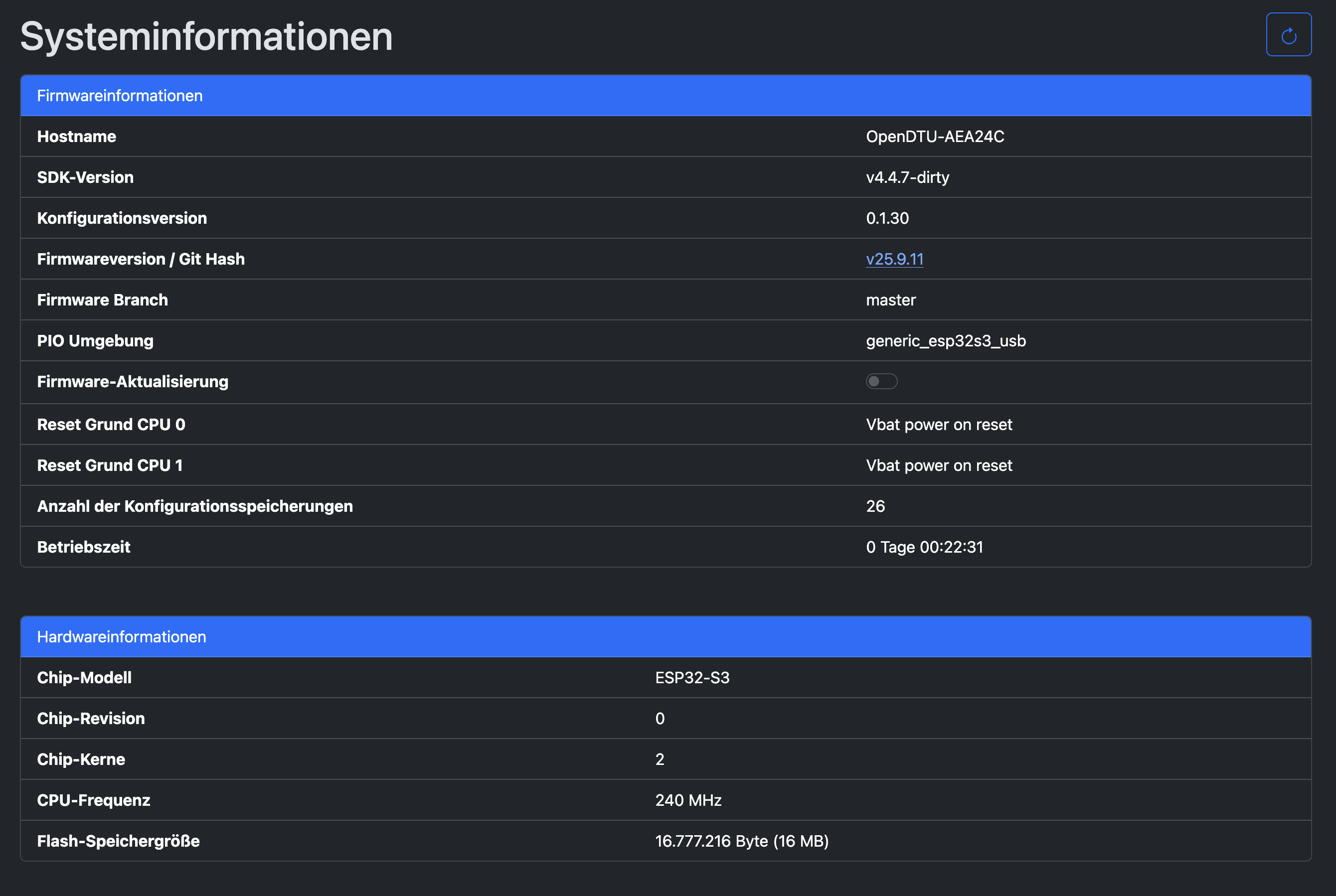Click the Firmware Branch value master
This screenshot has width=1336, height=896.
(890, 300)
